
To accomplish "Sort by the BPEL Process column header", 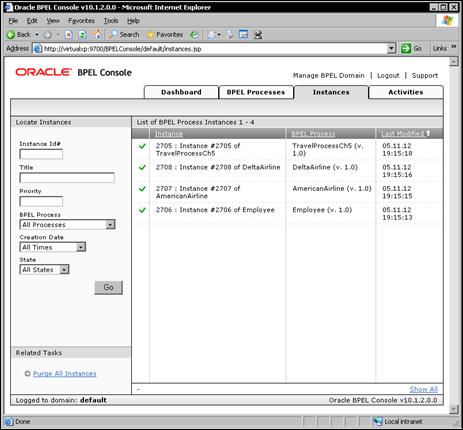I will (313, 134).
